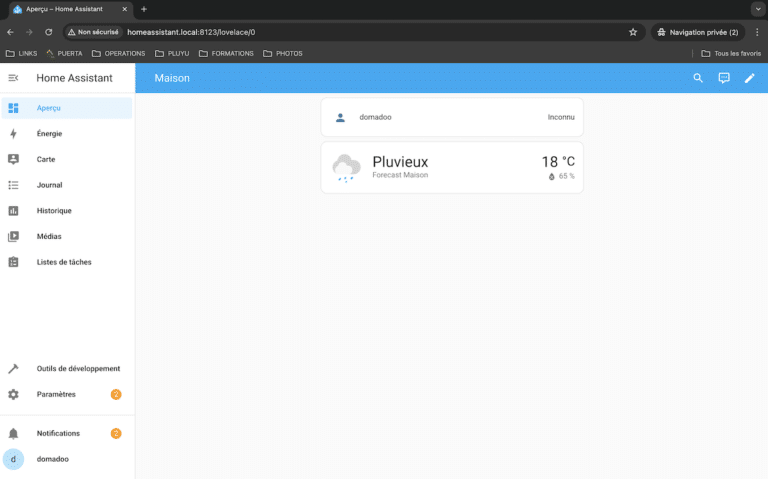Click the Pluvieux weather card title

click(x=400, y=162)
